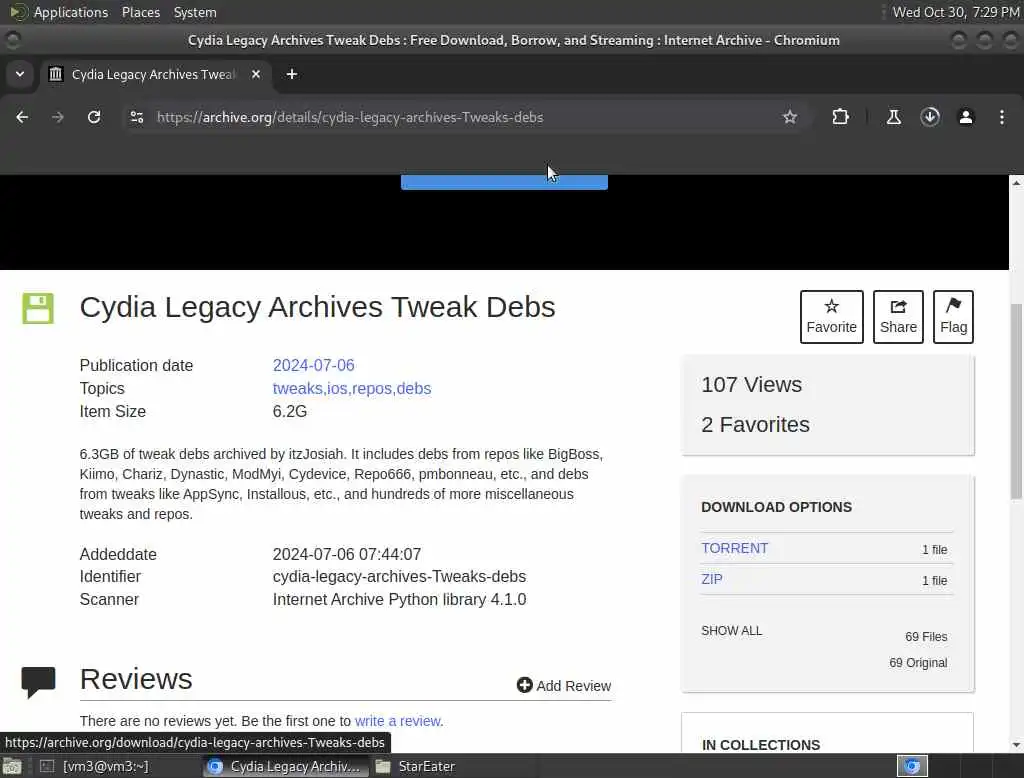Close the Cydia Legacy Archives tab
The width and height of the screenshot is (1024, 778).
pyautogui.click(x=256, y=74)
